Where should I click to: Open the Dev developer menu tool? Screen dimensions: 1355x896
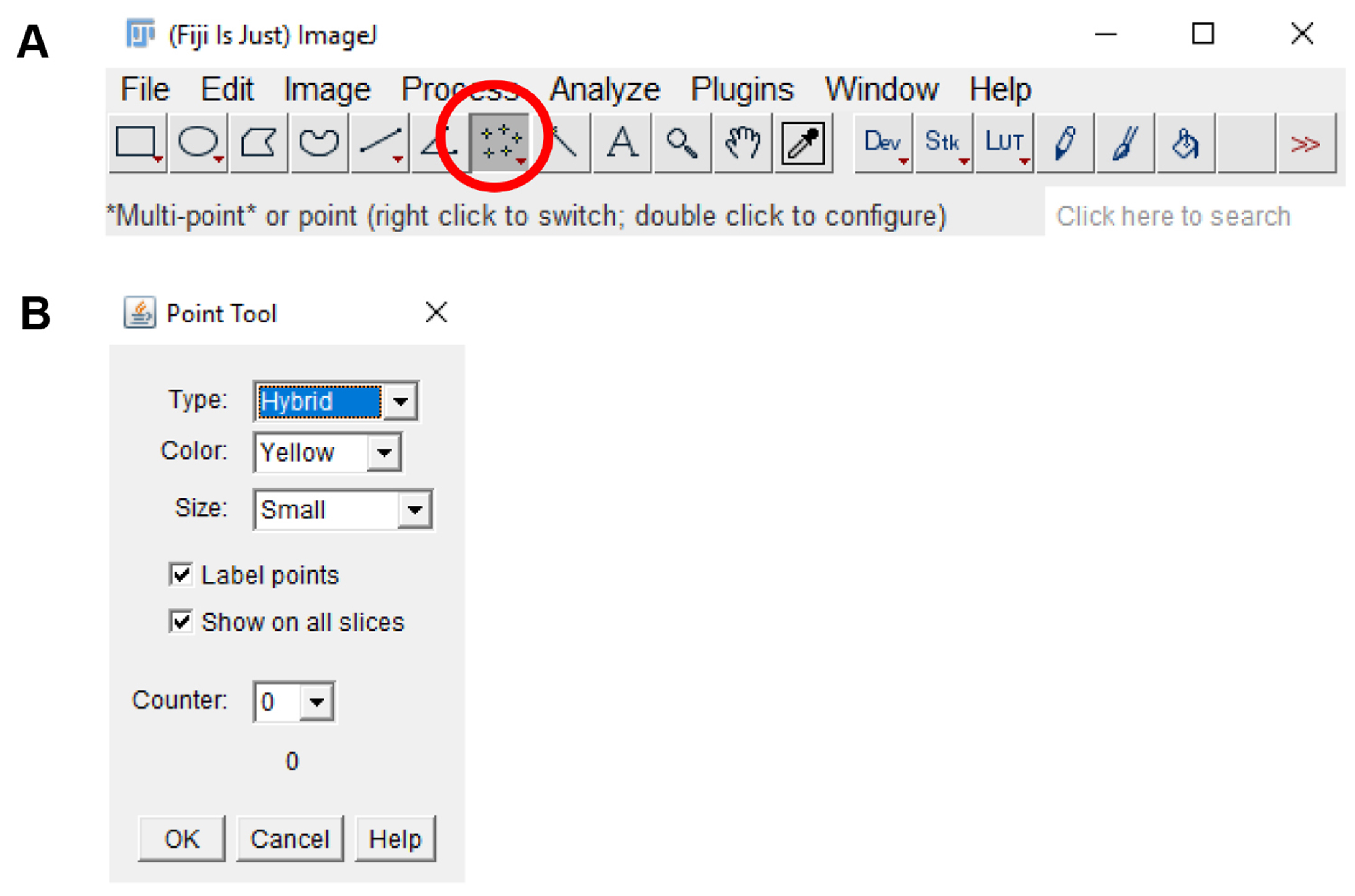click(x=883, y=143)
